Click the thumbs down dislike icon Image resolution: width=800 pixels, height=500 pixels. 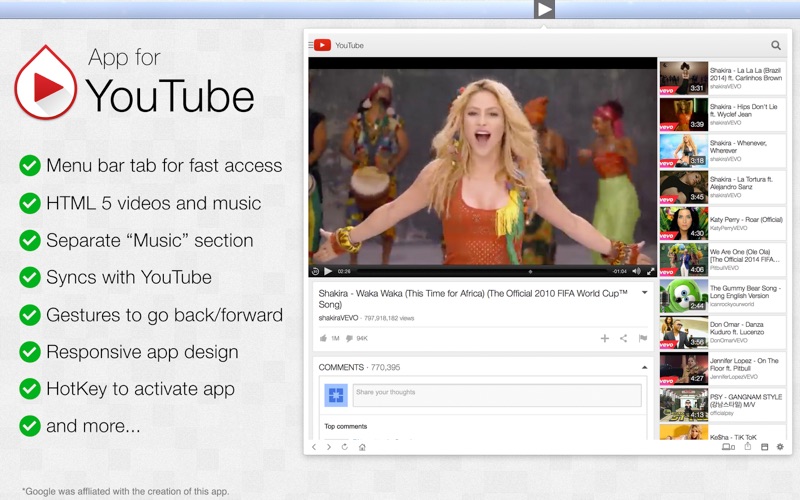[x=349, y=338]
